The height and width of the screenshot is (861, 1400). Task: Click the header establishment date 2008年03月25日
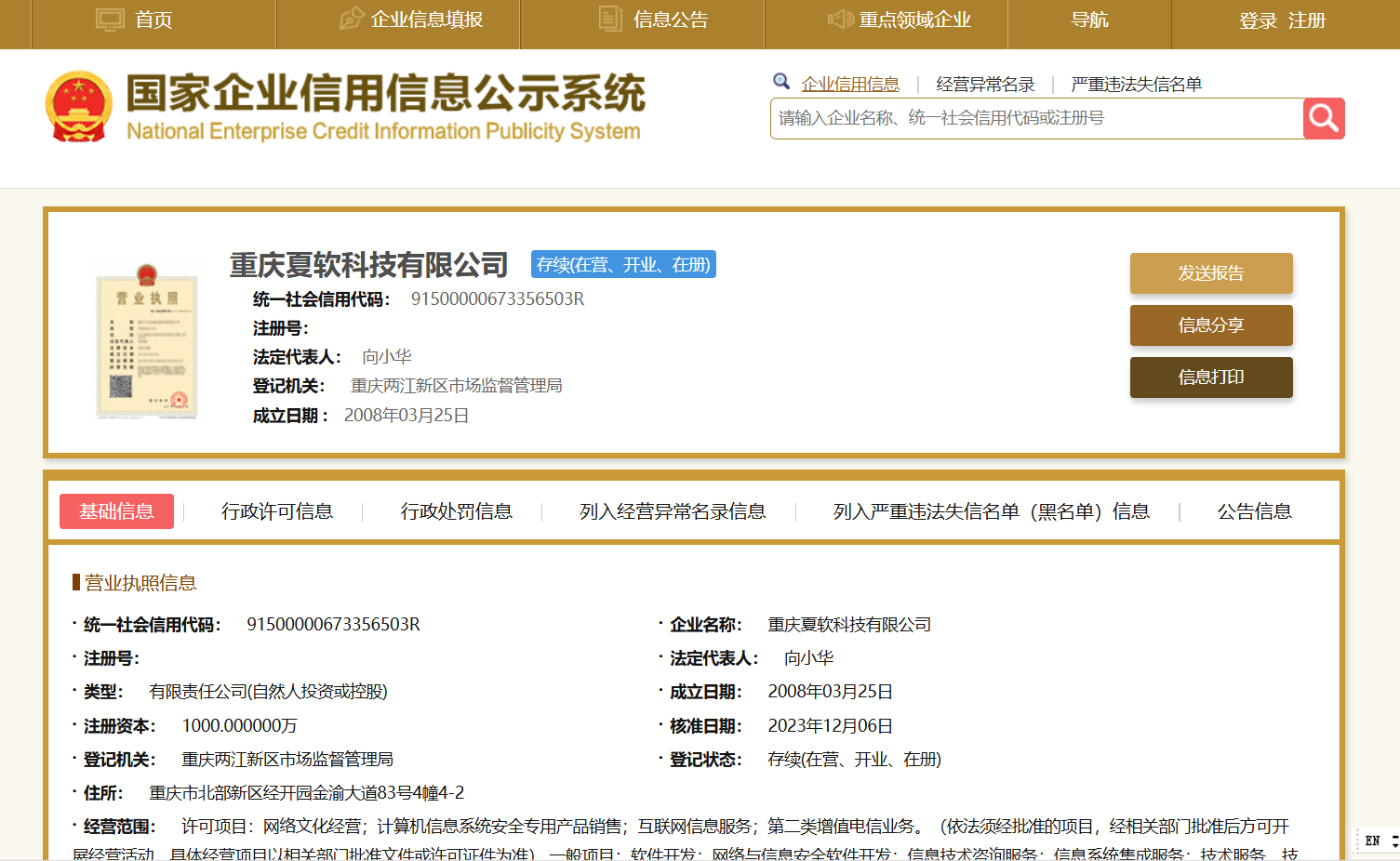407,416
